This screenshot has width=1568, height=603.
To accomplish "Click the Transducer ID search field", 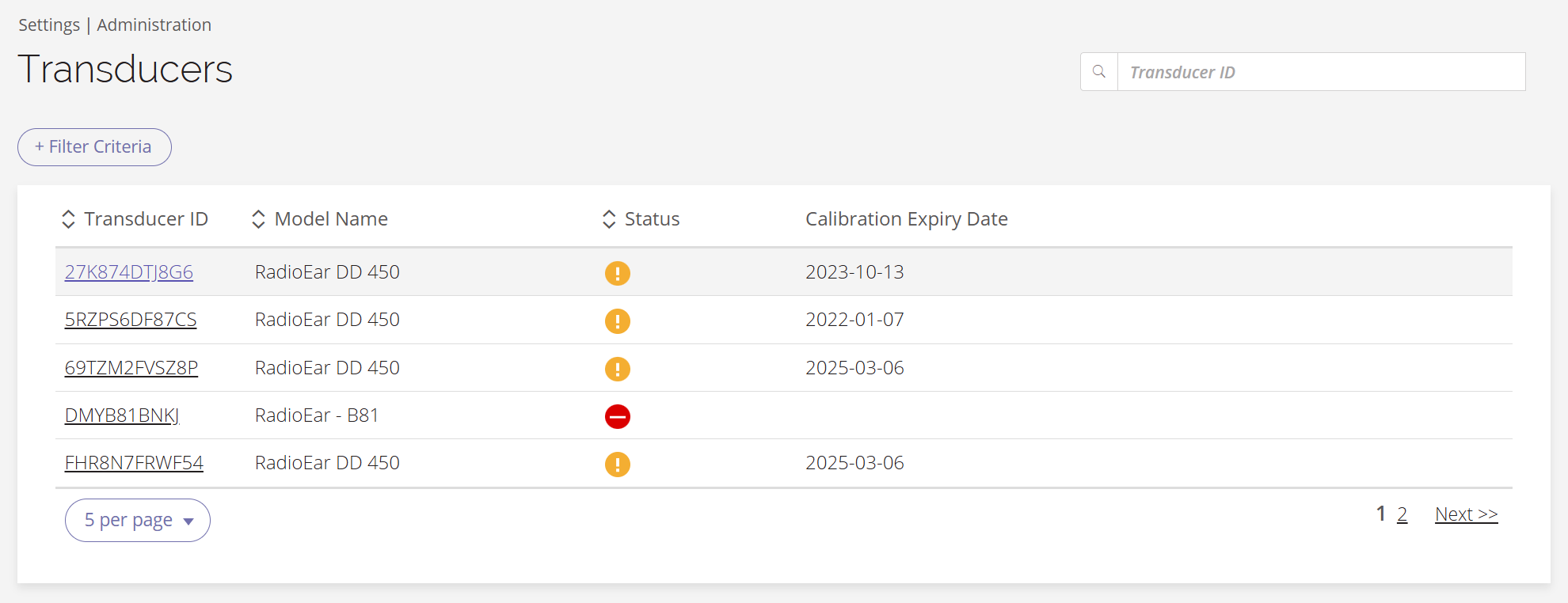I will coord(1321,72).
